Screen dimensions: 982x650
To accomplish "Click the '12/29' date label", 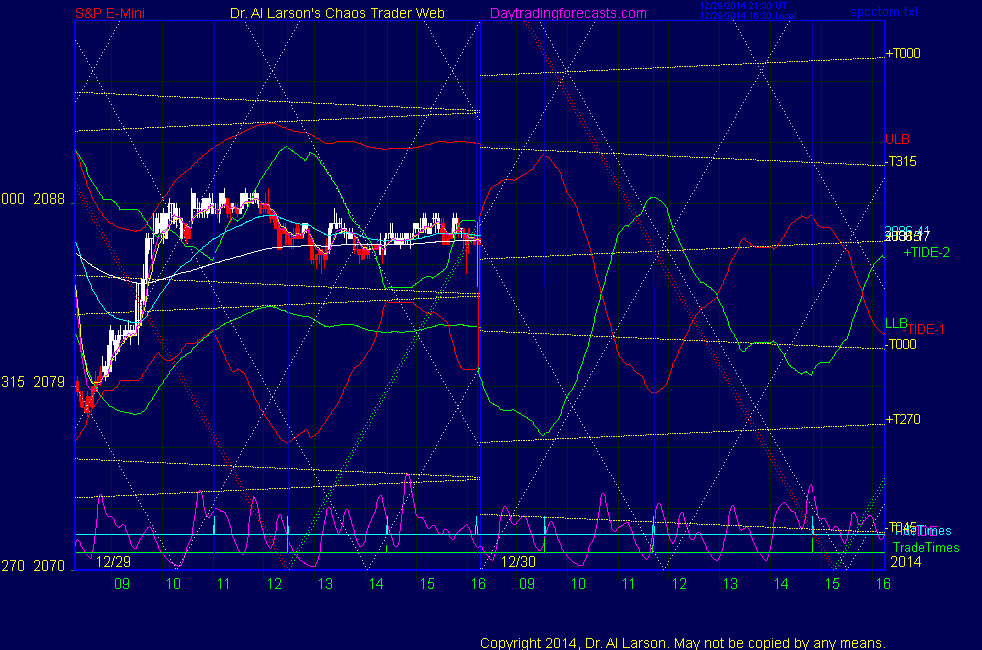I will (113, 562).
